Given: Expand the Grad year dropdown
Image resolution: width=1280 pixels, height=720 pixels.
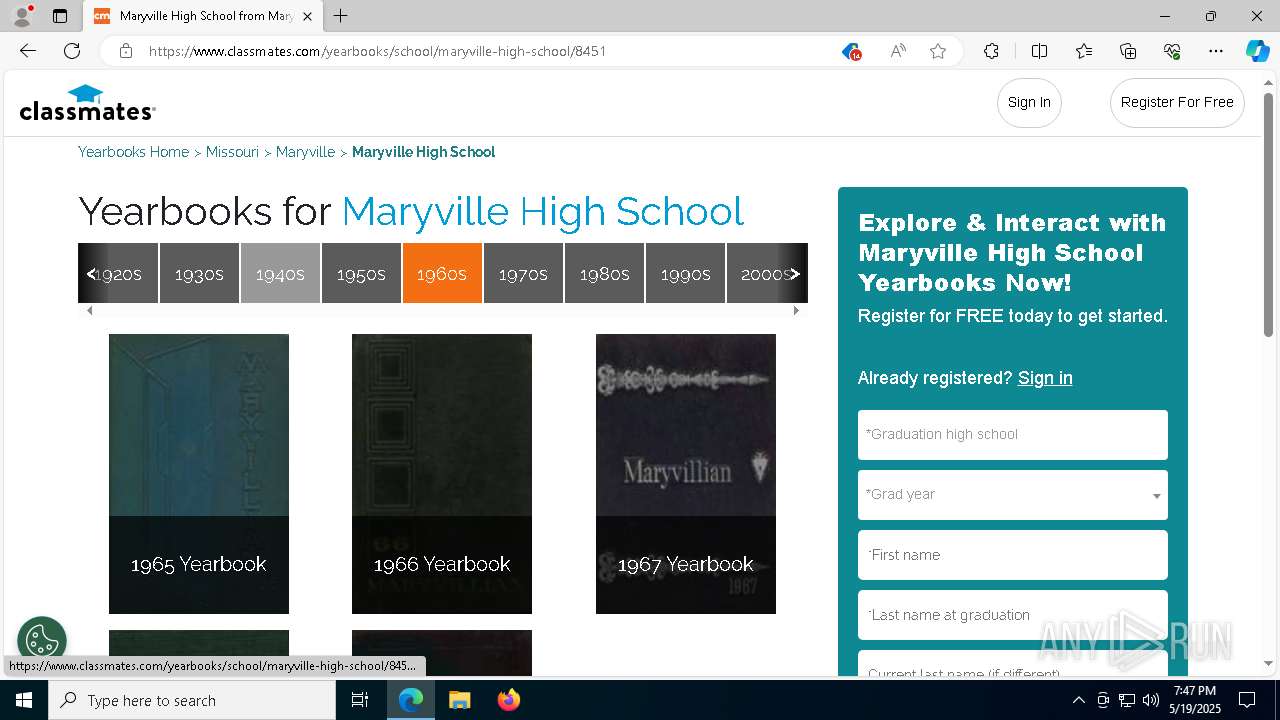Looking at the screenshot, I should tap(1013, 495).
